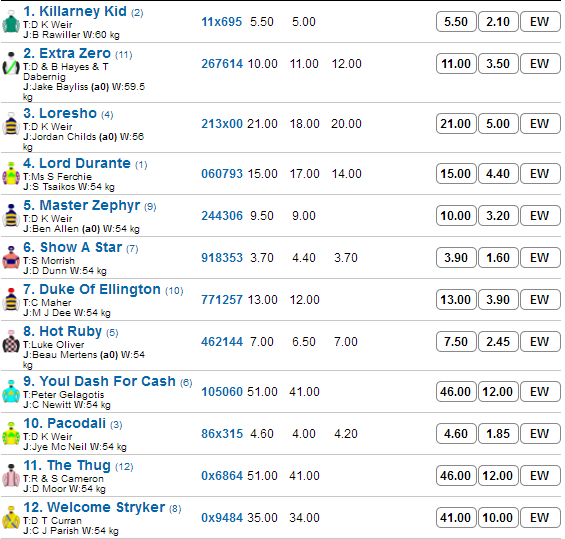The width and height of the screenshot is (565, 539).
Task: Click EW button for Loresho
Action: click(x=540, y=124)
